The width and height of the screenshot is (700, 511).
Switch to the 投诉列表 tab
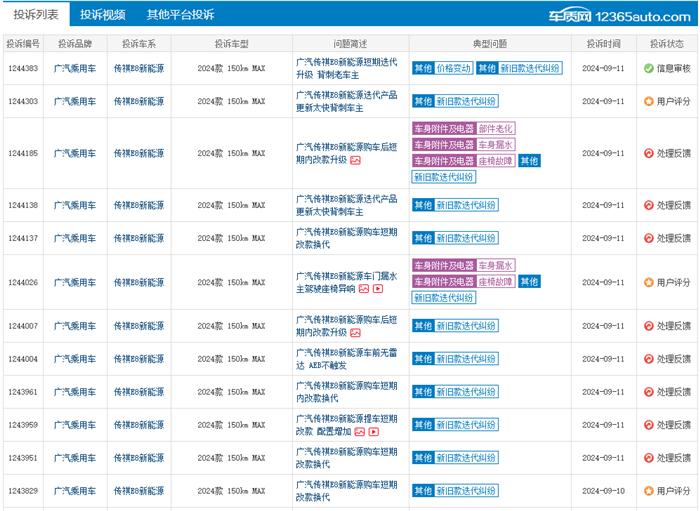(x=36, y=14)
